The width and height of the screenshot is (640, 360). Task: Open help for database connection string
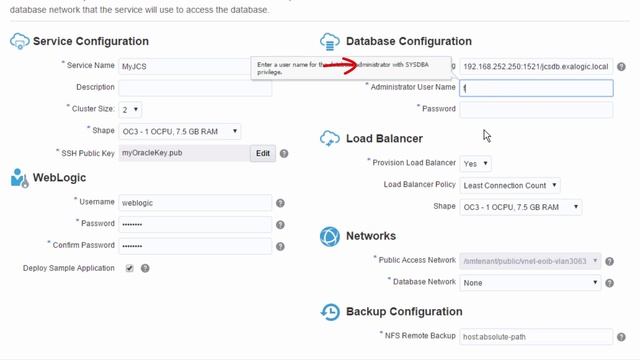[x=621, y=67]
